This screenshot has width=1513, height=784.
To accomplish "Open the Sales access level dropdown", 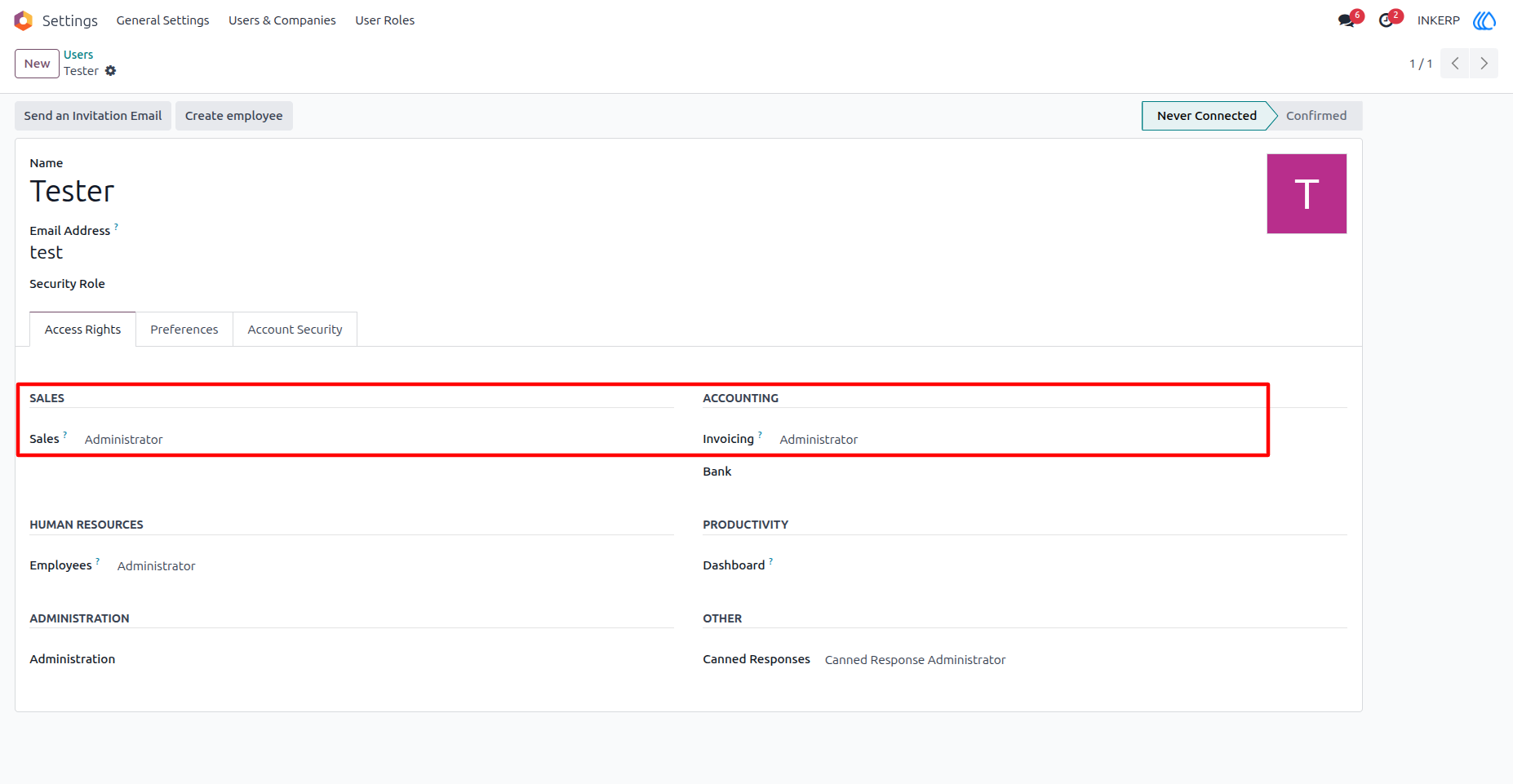I will point(375,440).
